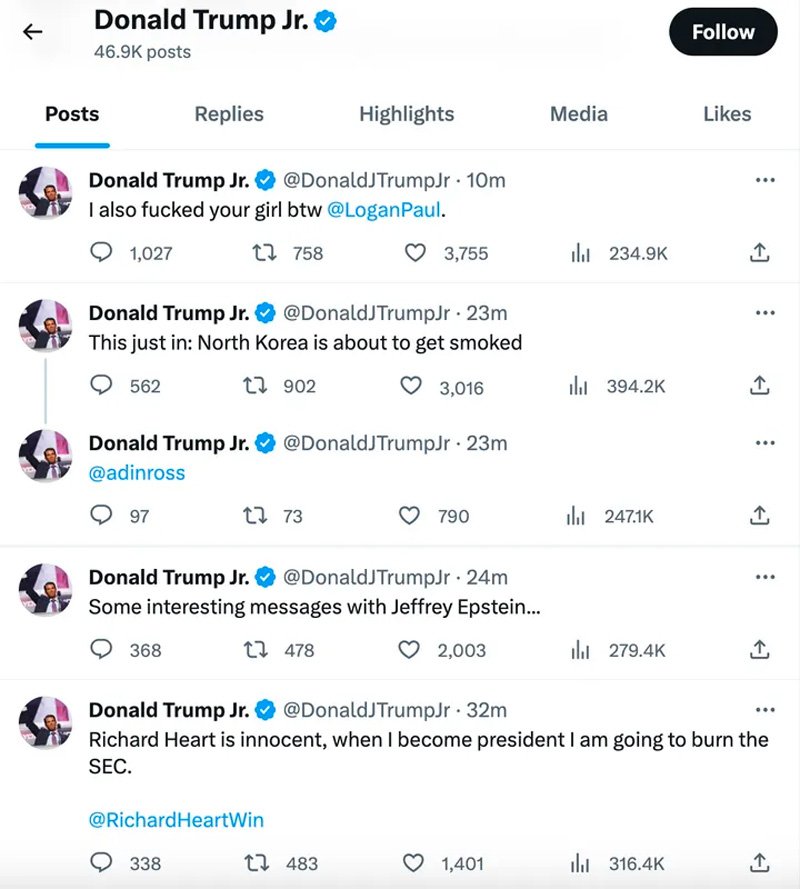Like the Richard Heart post
The height and width of the screenshot is (889, 800).
(x=413, y=863)
